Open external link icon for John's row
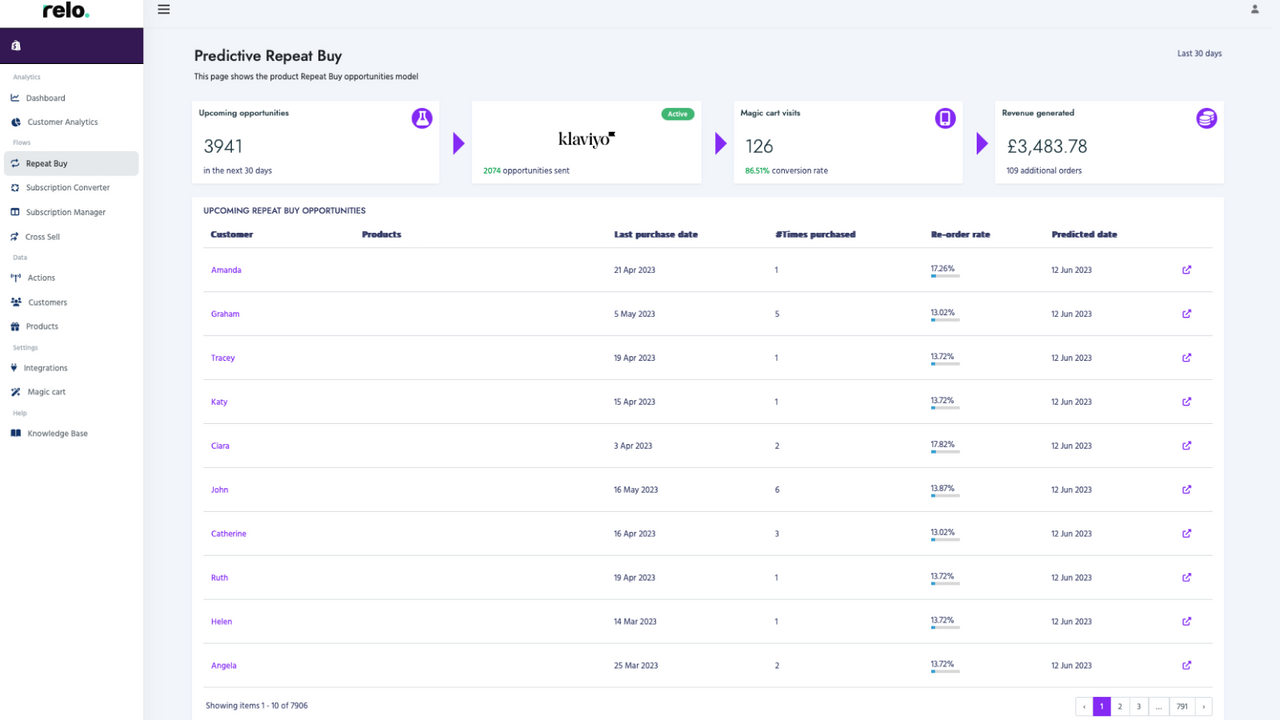The width and height of the screenshot is (1280, 720). pos(1187,490)
